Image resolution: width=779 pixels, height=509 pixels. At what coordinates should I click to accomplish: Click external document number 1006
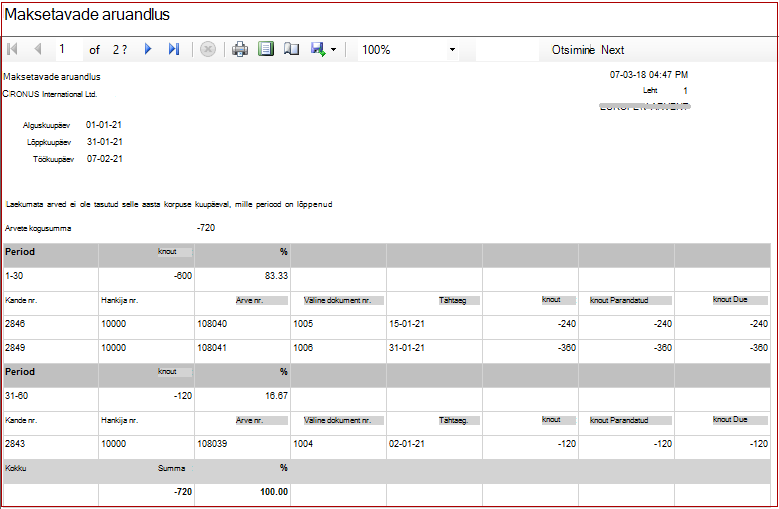pos(303,348)
